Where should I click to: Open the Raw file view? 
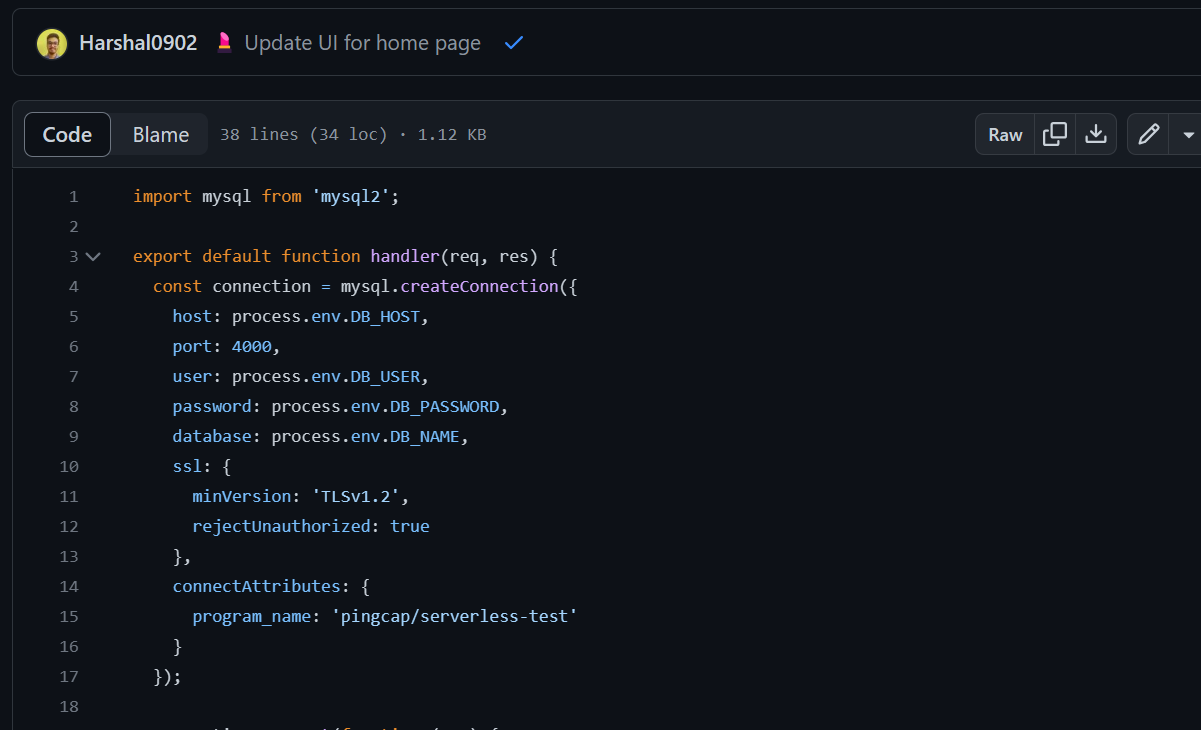[x=1005, y=134]
